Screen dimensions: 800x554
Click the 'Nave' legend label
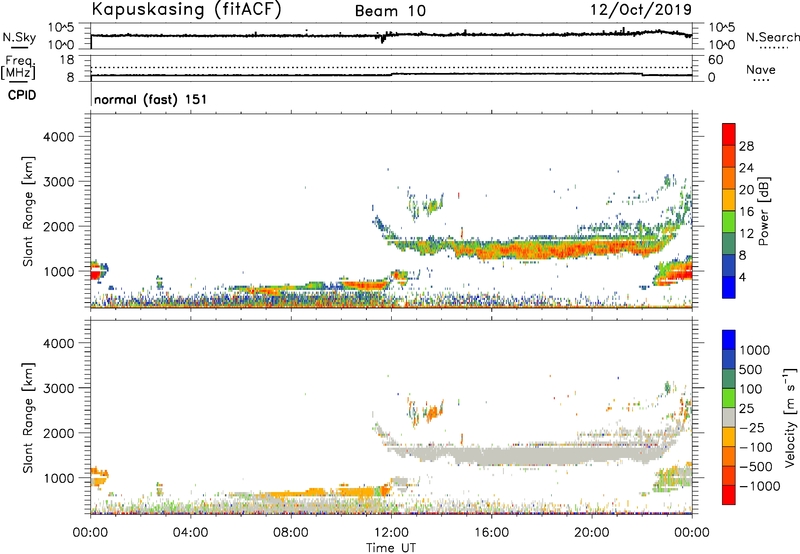pos(761,69)
